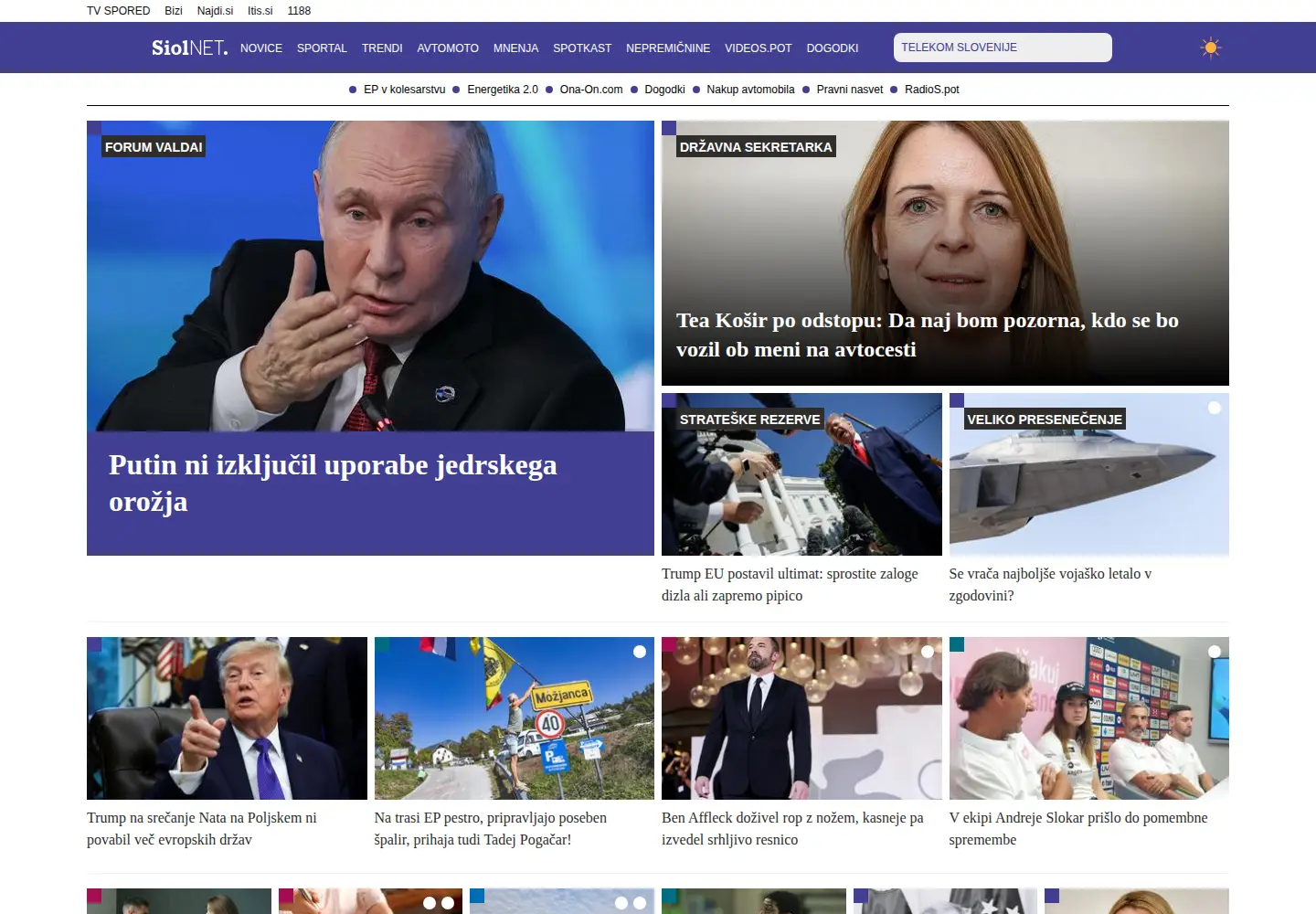
Task: Click the DRŽAVNA SEKRETARKA tag
Action: 756,147
